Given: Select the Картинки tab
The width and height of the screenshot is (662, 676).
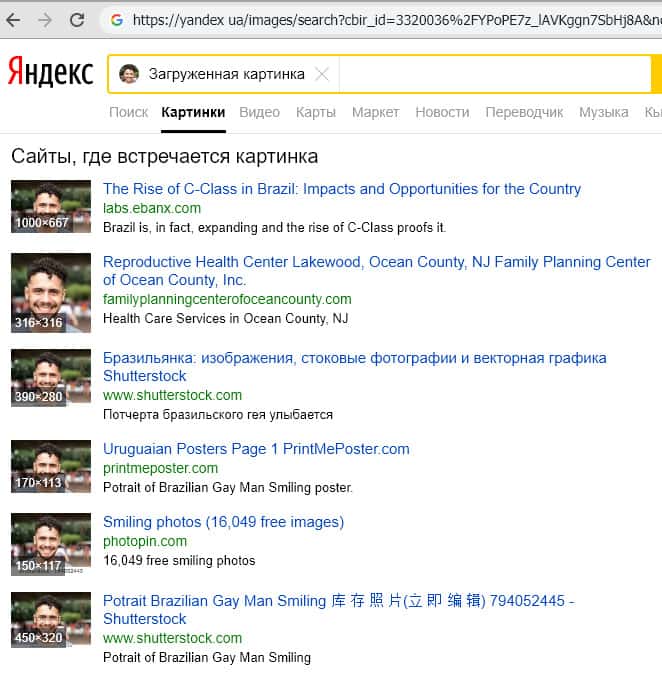Looking at the screenshot, I should point(193,112).
